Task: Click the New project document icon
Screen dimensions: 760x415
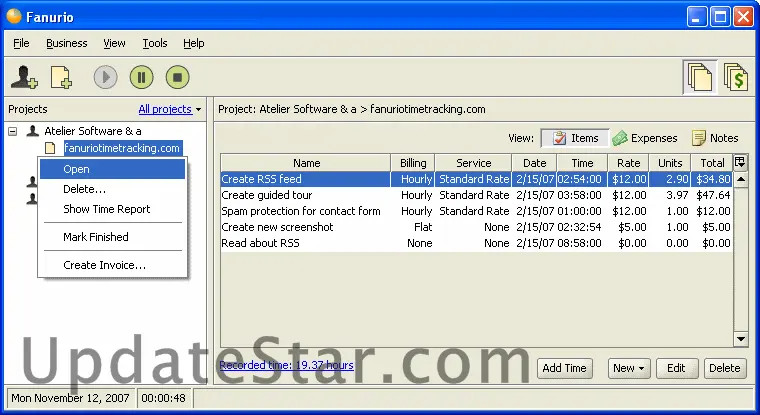Action: point(62,77)
